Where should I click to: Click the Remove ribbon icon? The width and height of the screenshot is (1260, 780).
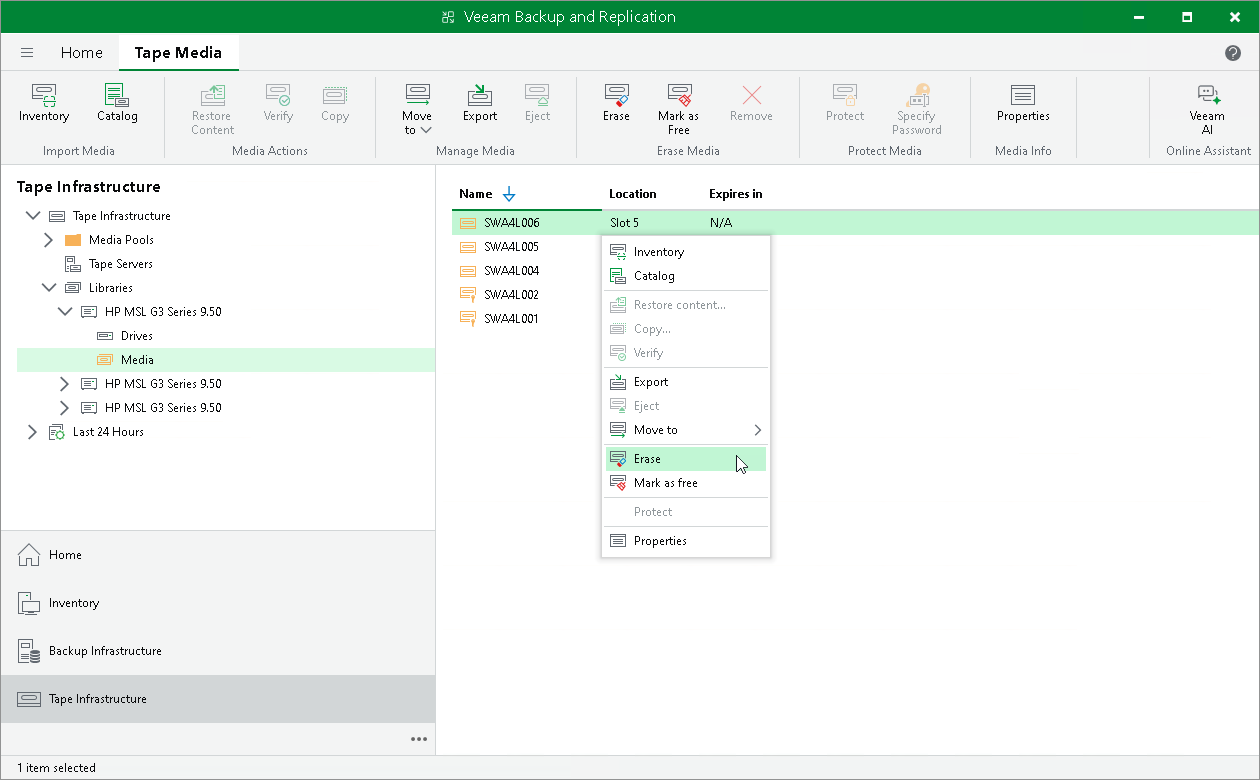(x=751, y=95)
